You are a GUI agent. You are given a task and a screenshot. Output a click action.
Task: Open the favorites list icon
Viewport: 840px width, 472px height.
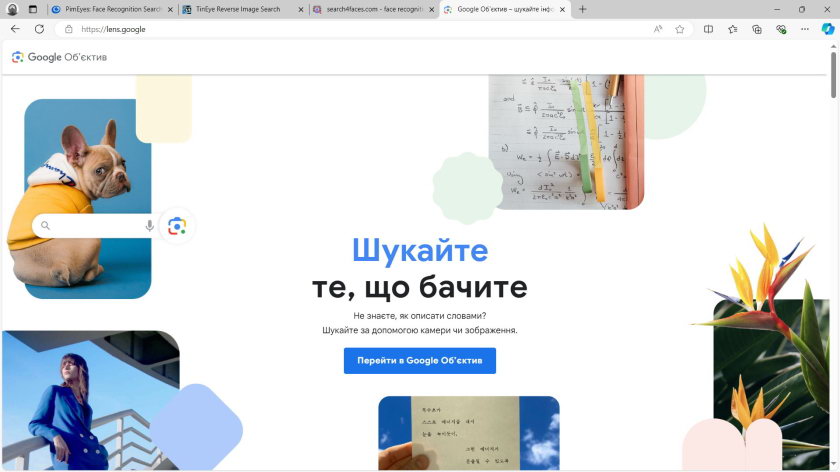point(732,29)
